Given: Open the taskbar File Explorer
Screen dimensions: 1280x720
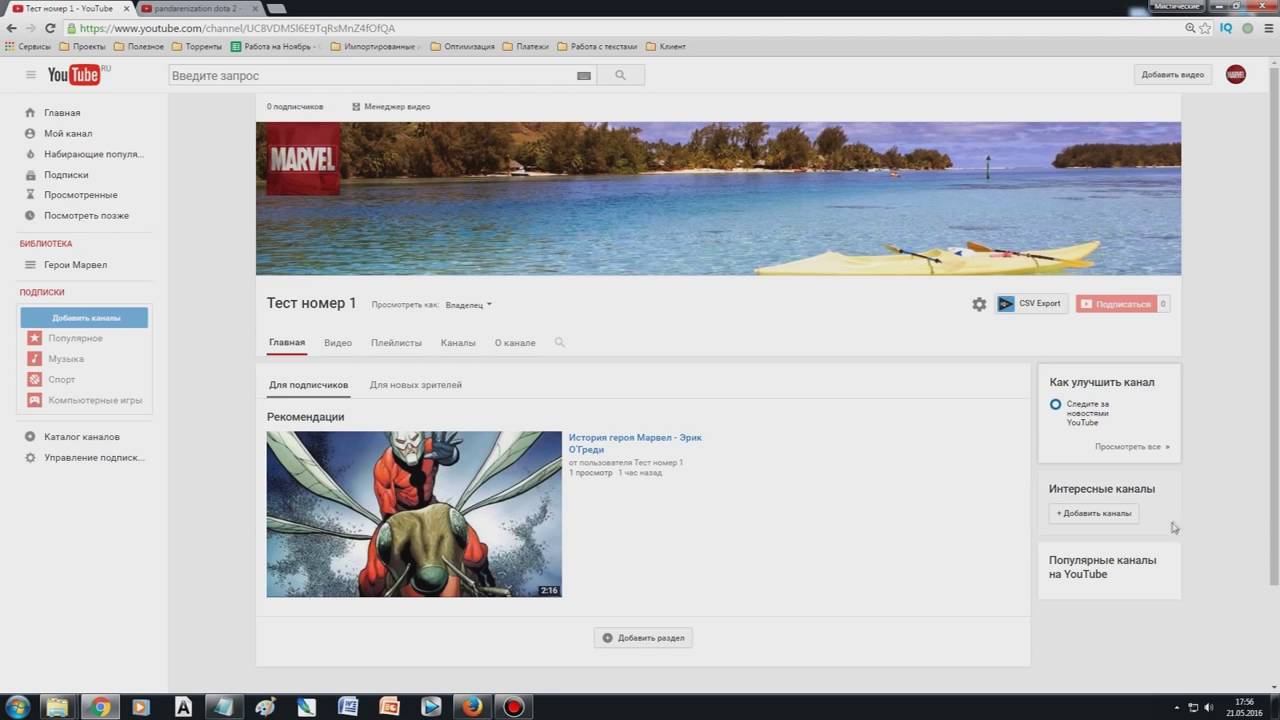Looking at the screenshot, I should [58, 707].
